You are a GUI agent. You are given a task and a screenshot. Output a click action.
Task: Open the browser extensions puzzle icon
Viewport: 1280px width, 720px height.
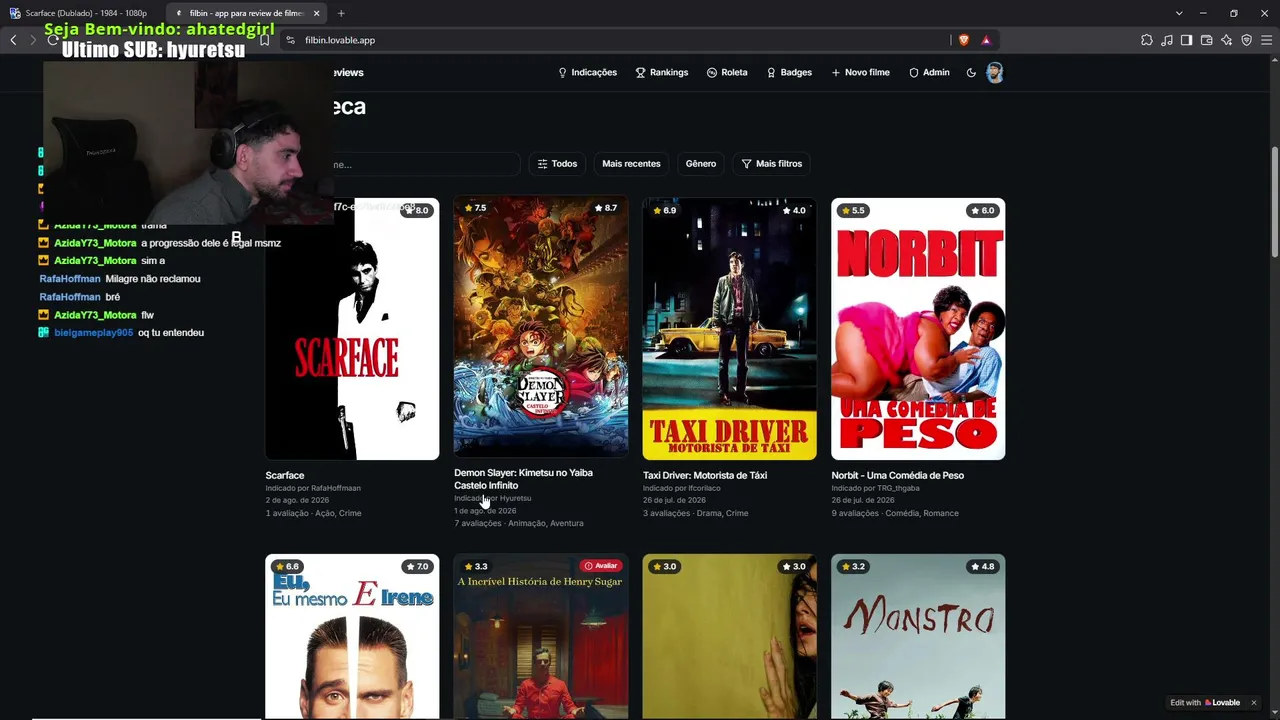1146,40
